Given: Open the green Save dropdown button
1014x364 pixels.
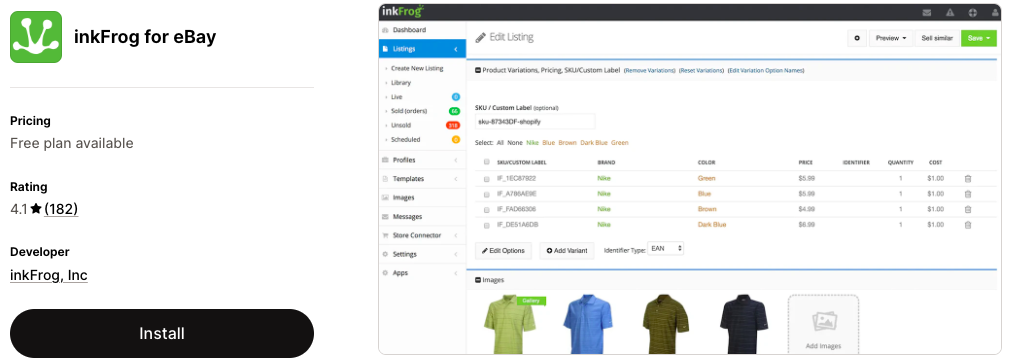Looking at the screenshot, I should point(978,38).
